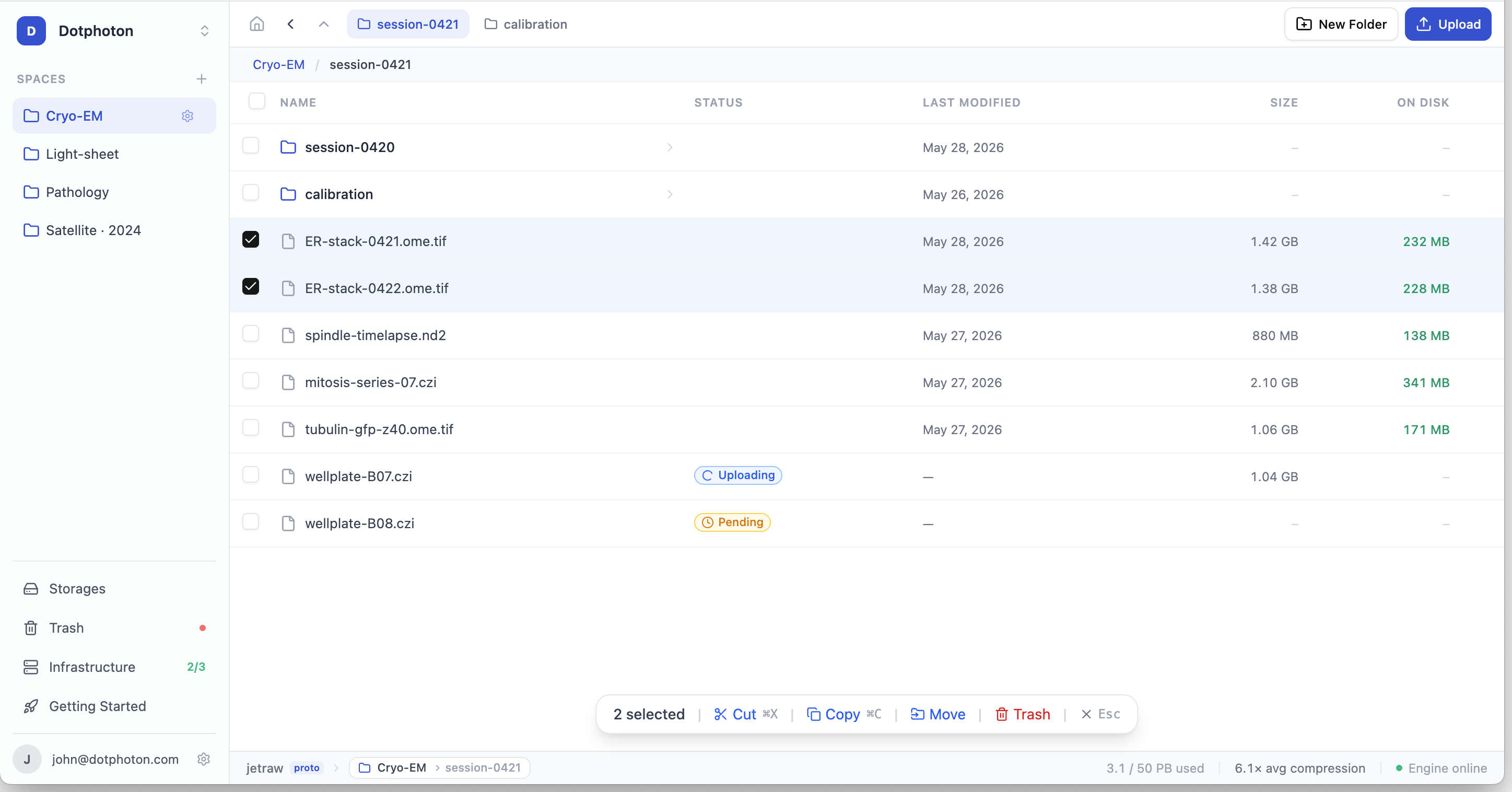Image resolution: width=1512 pixels, height=792 pixels.
Task: Click the Engine online status indicator
Action: (x=1441, y=768)
